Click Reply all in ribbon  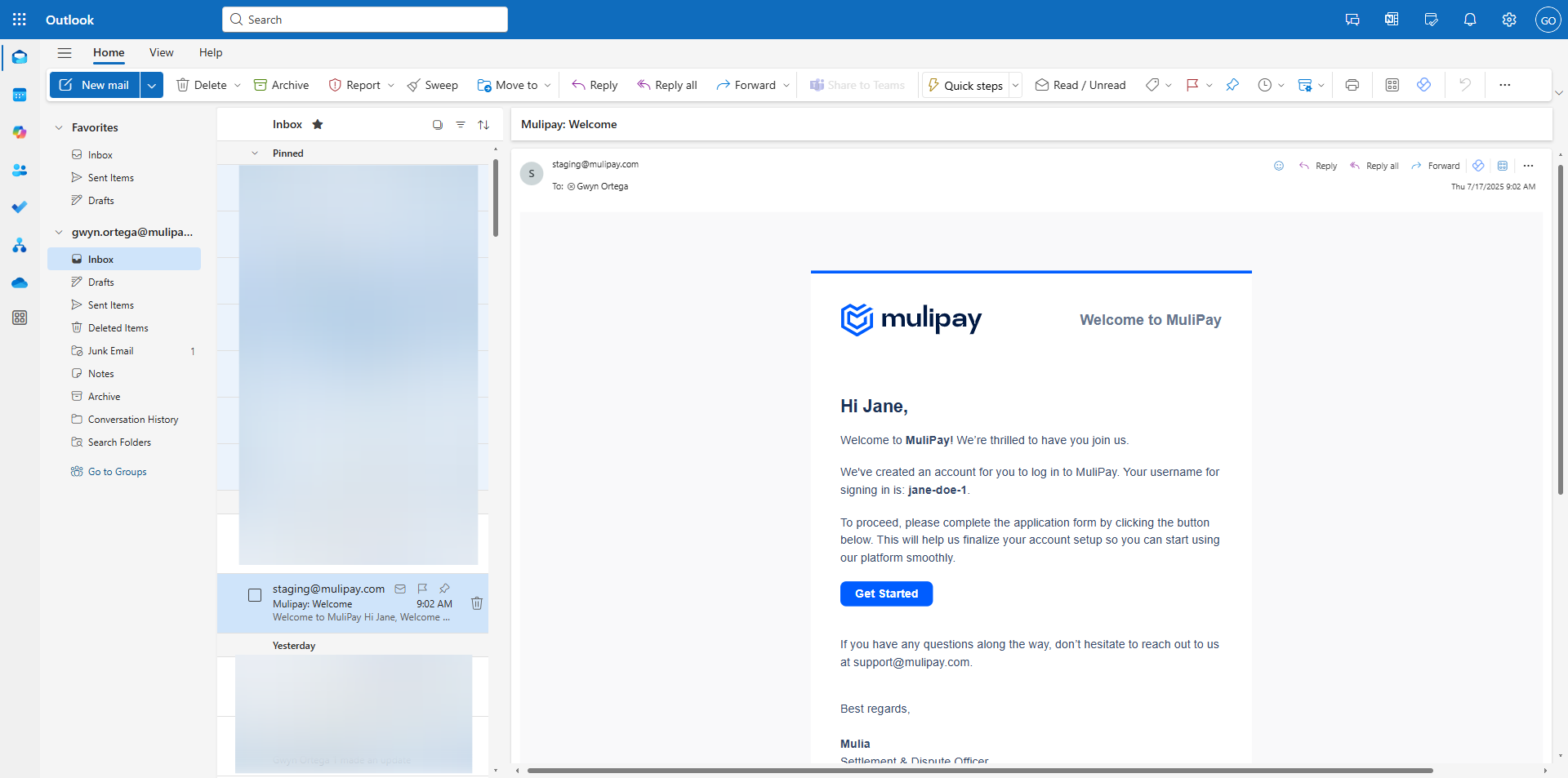pyautogui.click(x=667, y=85)
